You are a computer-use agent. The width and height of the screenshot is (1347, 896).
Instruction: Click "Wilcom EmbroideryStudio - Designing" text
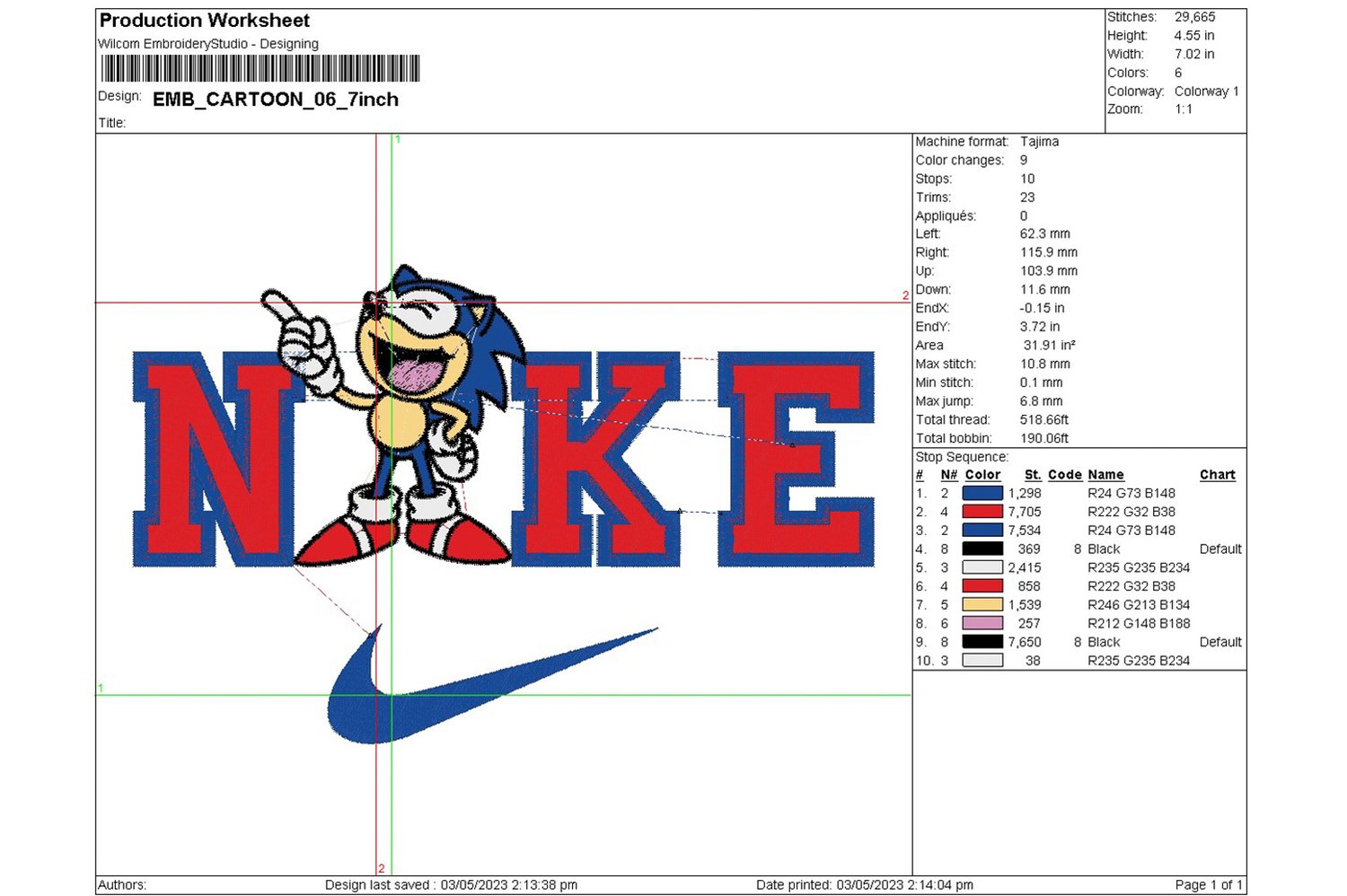[208, 44]
